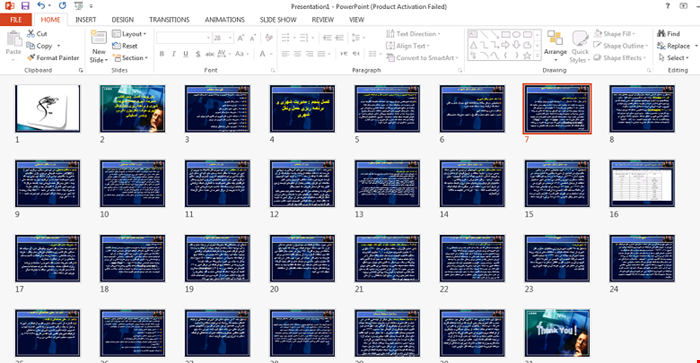
Task: Select slide 16 thumbnail with the table
Action: coord(642,184)
